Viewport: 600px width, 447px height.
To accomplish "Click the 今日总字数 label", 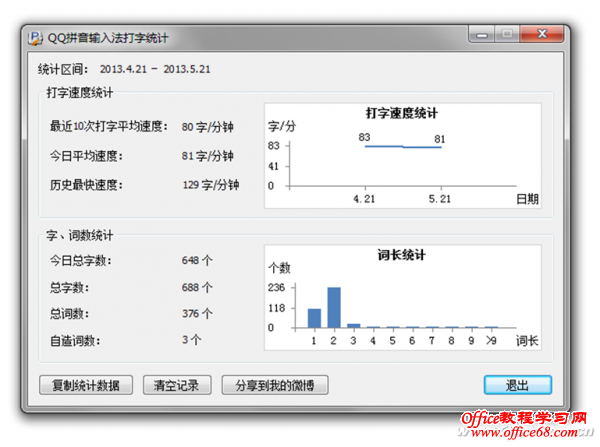I will click(81, 261).
